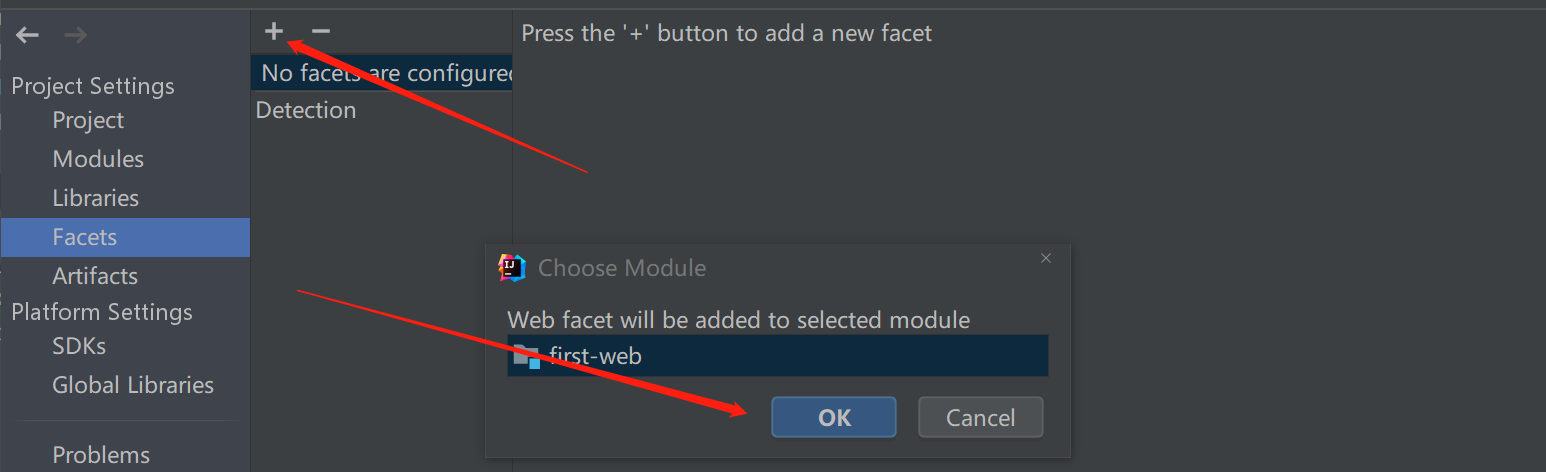
Task: Click the IntelliJ logo in dialog title
Action: pyautogui.click(x=512, y=268)
